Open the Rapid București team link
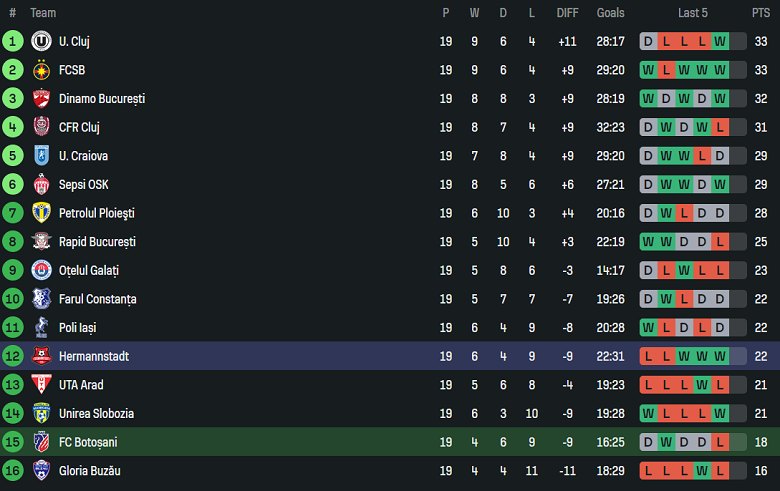780x491 pixels. pos(97,242)
